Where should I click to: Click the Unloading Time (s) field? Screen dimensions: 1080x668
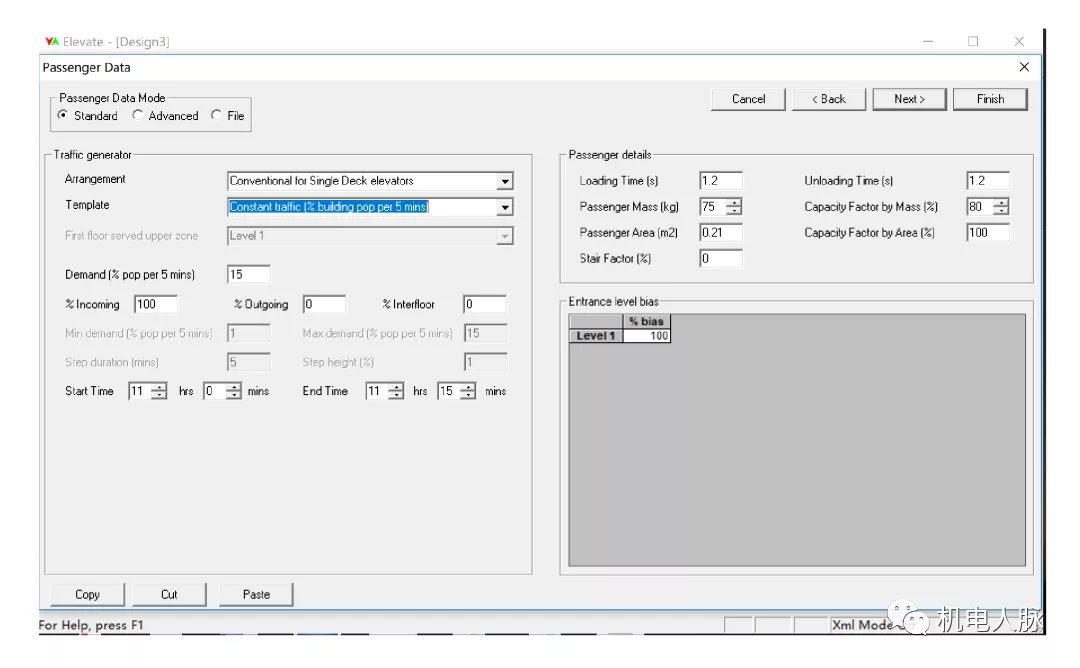(988, 180)
